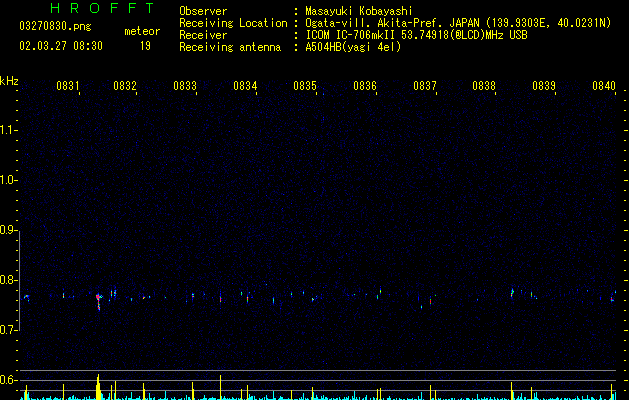Click the 0.8 frequency axis label
Screen dimensions: 629x400
click(x=8, y=280)
